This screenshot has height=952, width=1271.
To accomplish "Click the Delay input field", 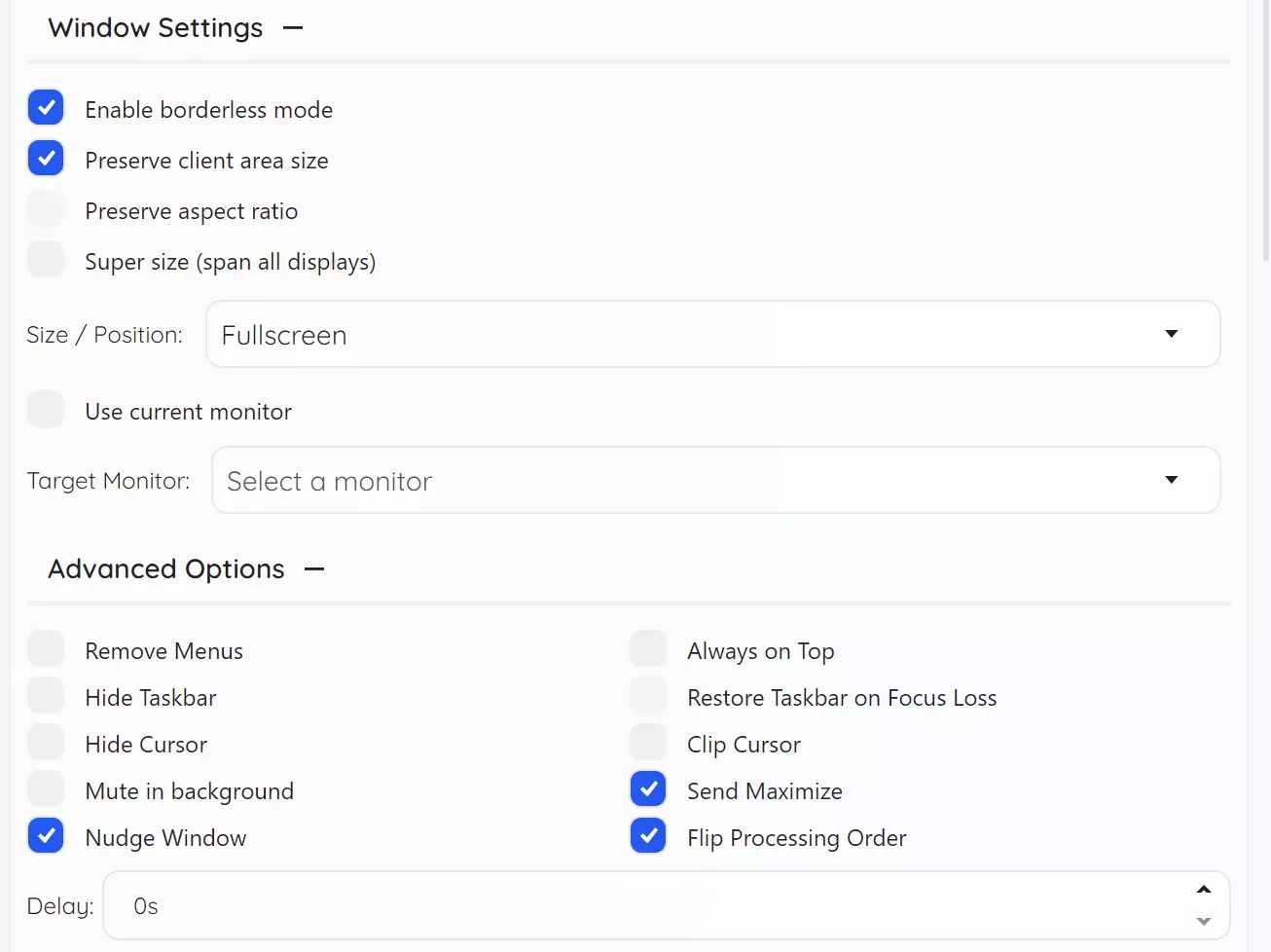I will 642,906.
